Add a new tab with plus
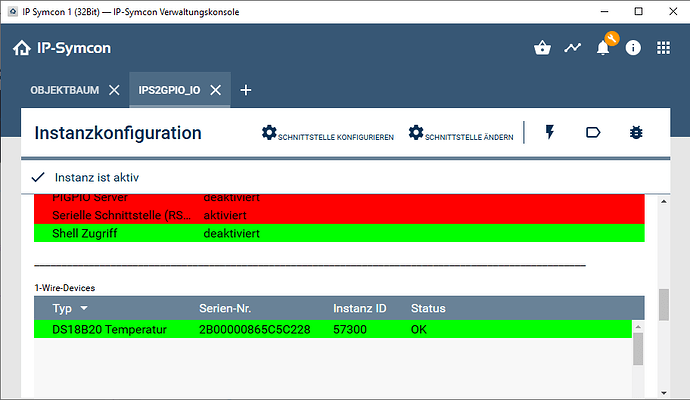 pyautogui.click(x=246, y=90)
